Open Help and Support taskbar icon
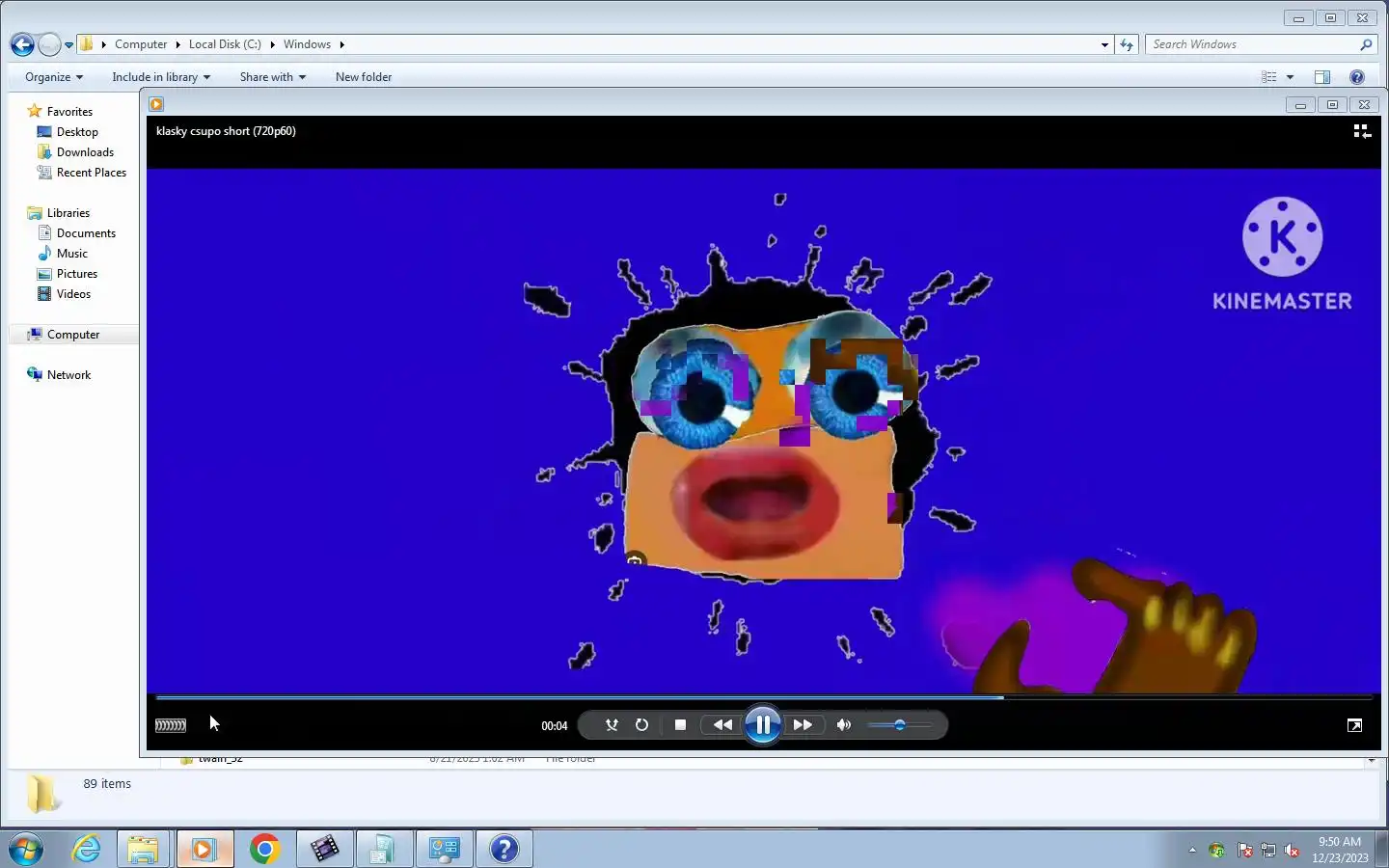The width and height of the screenshot is (1389, 868). (504, 849)
